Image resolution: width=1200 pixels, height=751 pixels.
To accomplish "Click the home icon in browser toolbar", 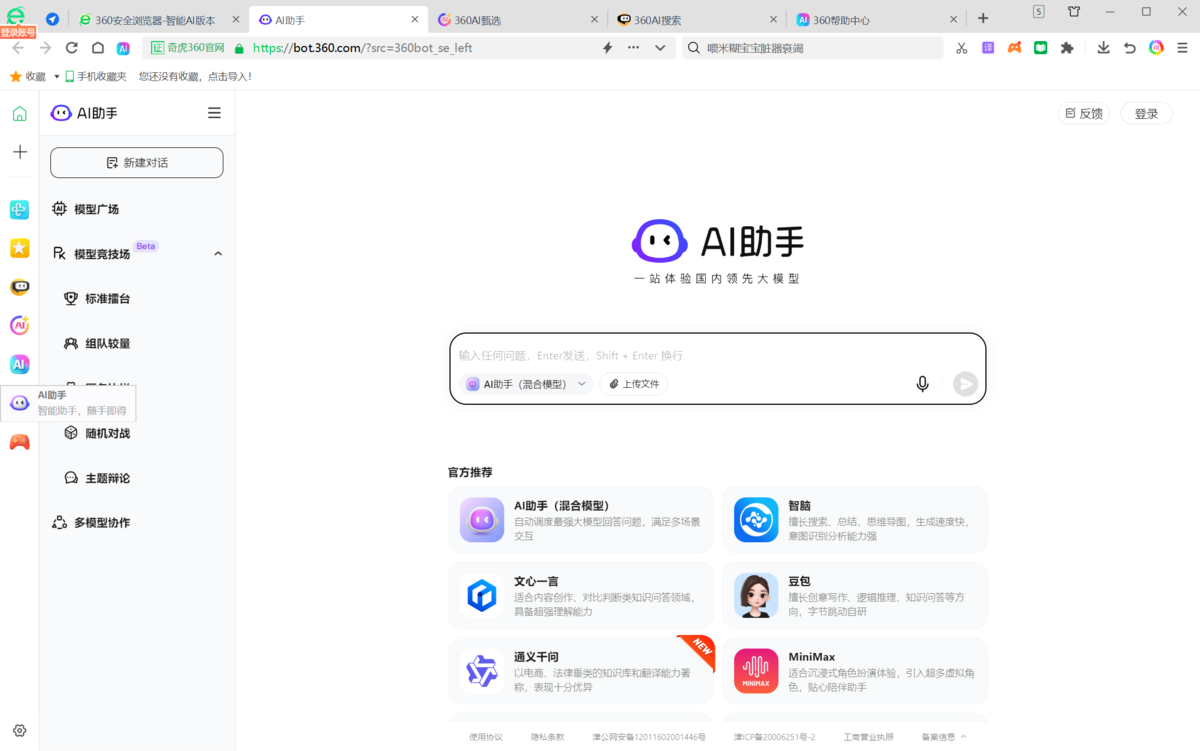I will [96, 47].
